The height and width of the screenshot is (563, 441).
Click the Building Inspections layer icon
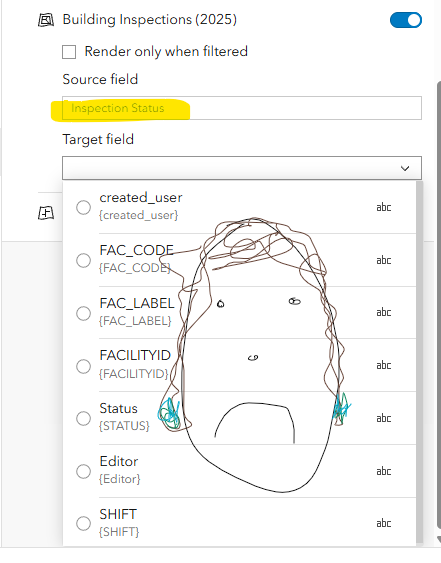click(x=46, y=20)
